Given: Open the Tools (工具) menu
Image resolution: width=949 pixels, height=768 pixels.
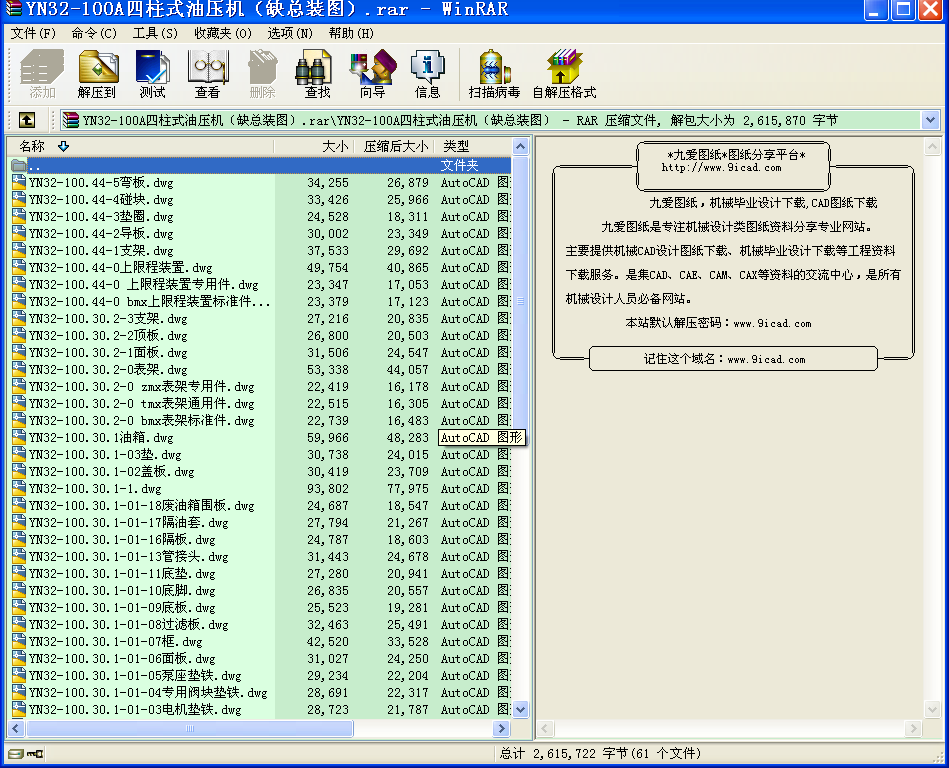Looking at the screenshot, I should coord(155,33).
